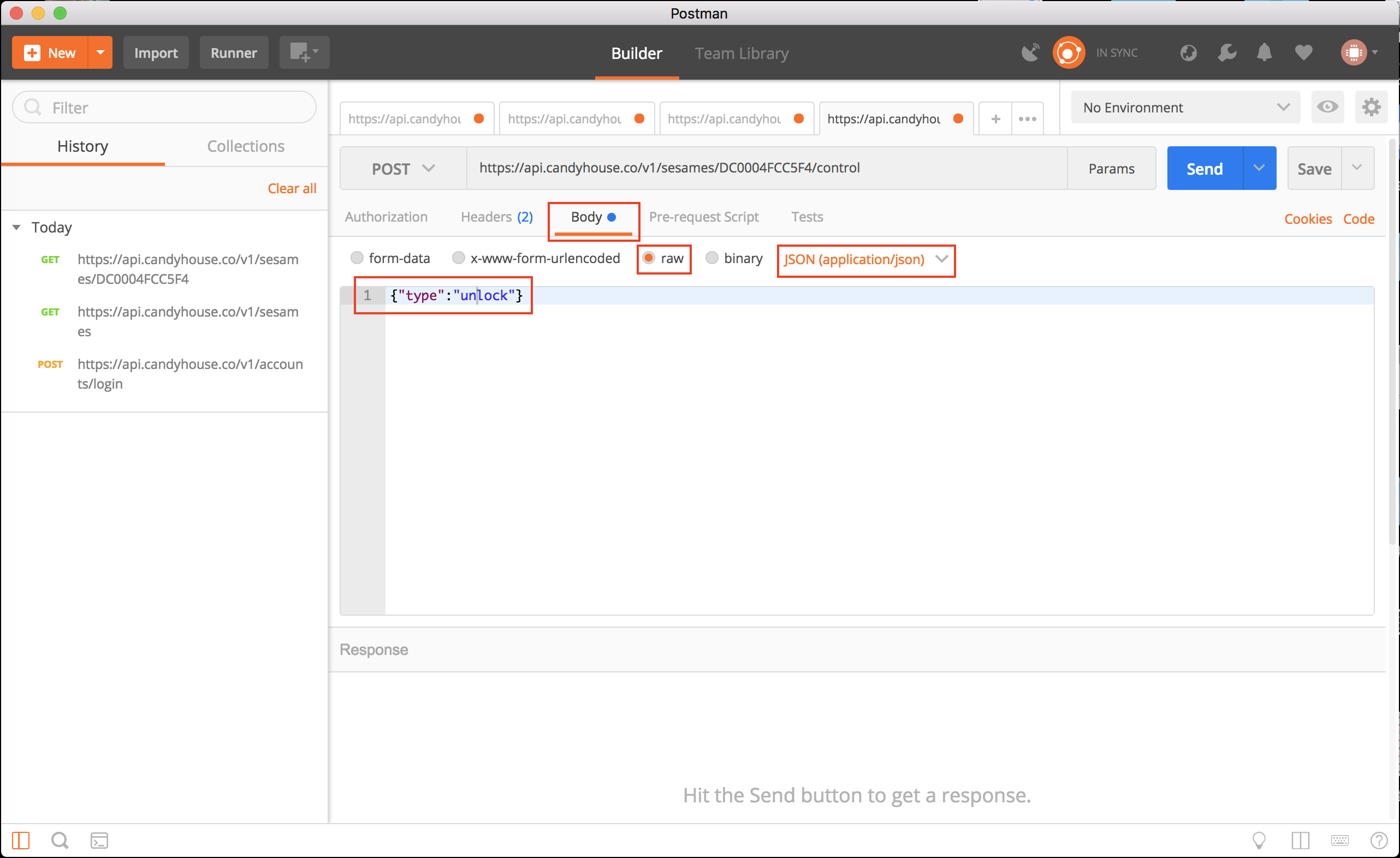Toggle the sidebar icon in status bar
Image resolution: width=1400 pixels, height=858 pixels.
[x=20, y=840]
